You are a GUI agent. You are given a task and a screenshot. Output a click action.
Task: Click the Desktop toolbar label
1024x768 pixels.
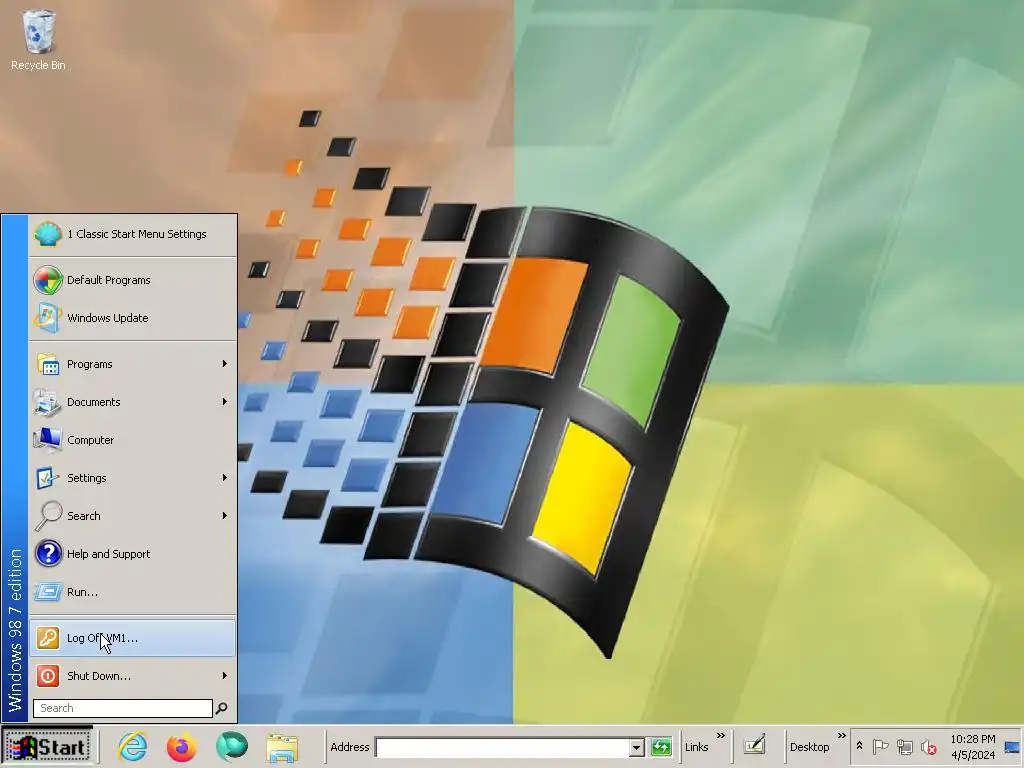[809, 747]
